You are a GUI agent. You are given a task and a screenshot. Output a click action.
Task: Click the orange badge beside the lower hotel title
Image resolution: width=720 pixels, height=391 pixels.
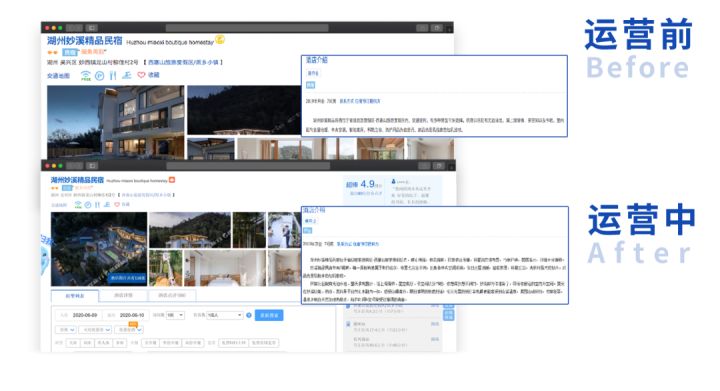pyautogui.click(x=172, y=180)
